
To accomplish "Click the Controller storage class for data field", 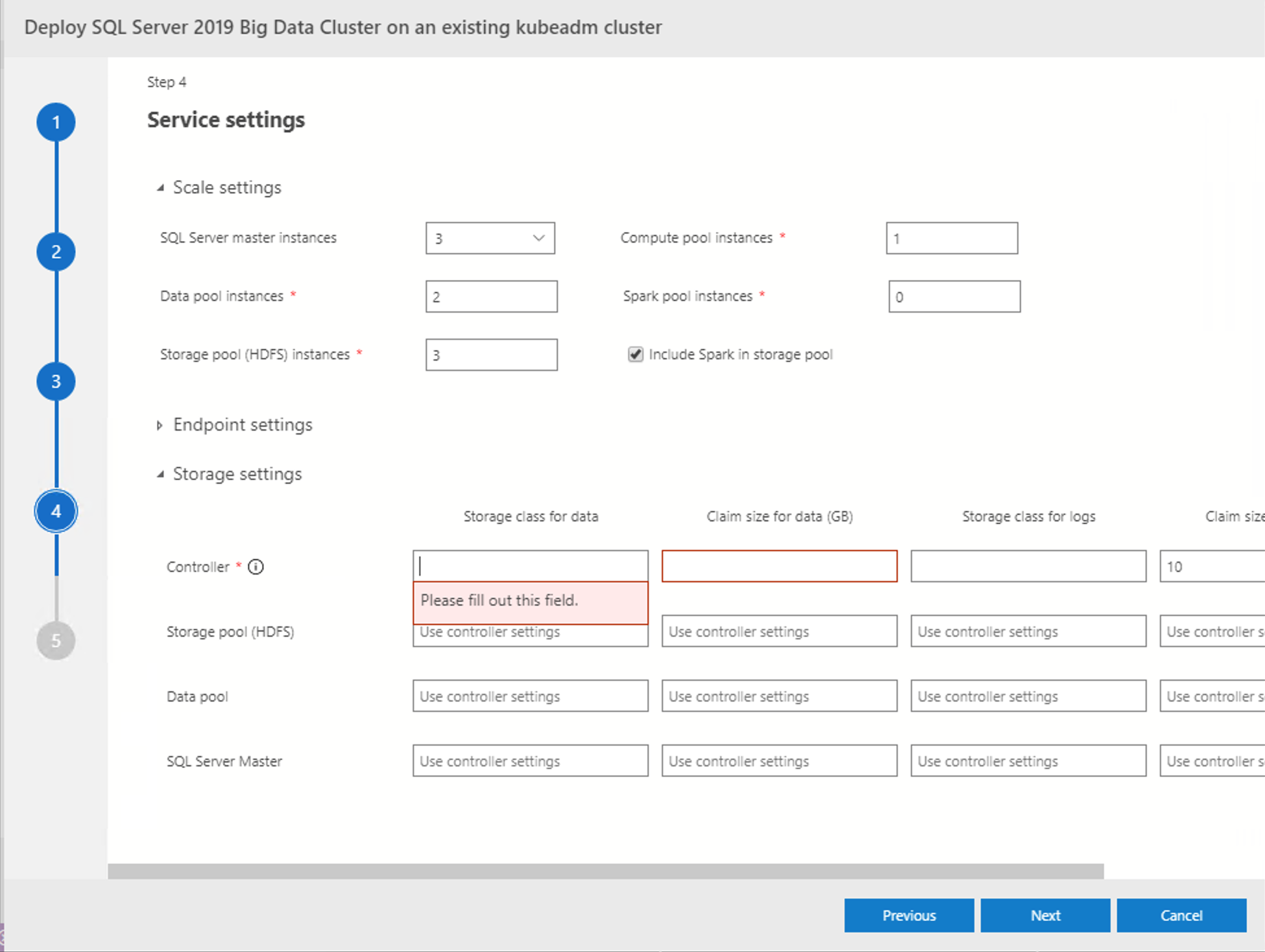I will [x=530, y=565].
